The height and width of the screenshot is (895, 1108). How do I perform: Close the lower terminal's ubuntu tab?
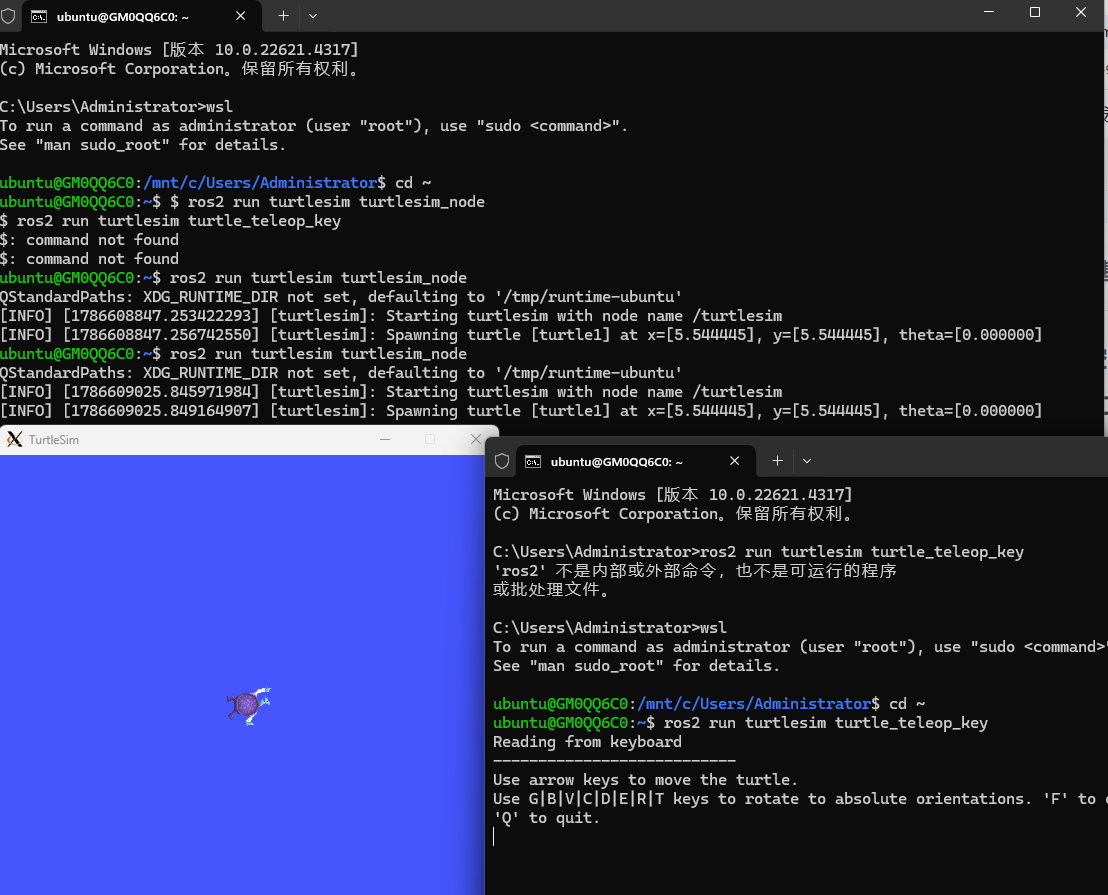point(735,461)
